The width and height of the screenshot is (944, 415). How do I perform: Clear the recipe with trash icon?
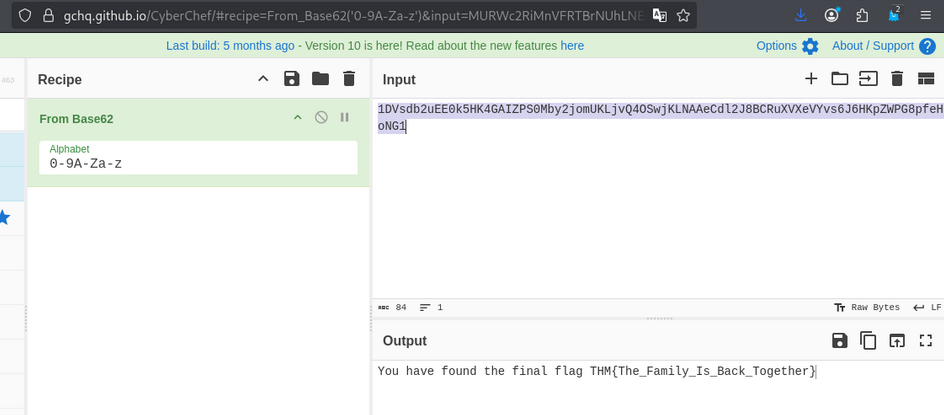tap(349, 79)
